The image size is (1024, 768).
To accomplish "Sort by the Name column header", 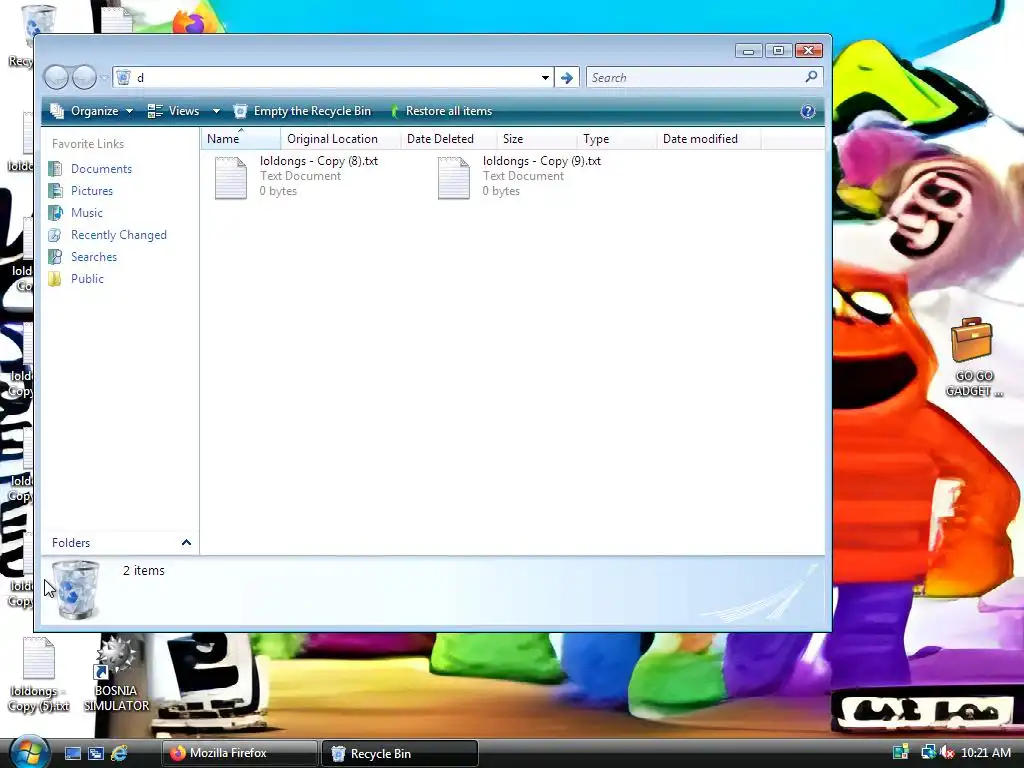I will 240,138.
